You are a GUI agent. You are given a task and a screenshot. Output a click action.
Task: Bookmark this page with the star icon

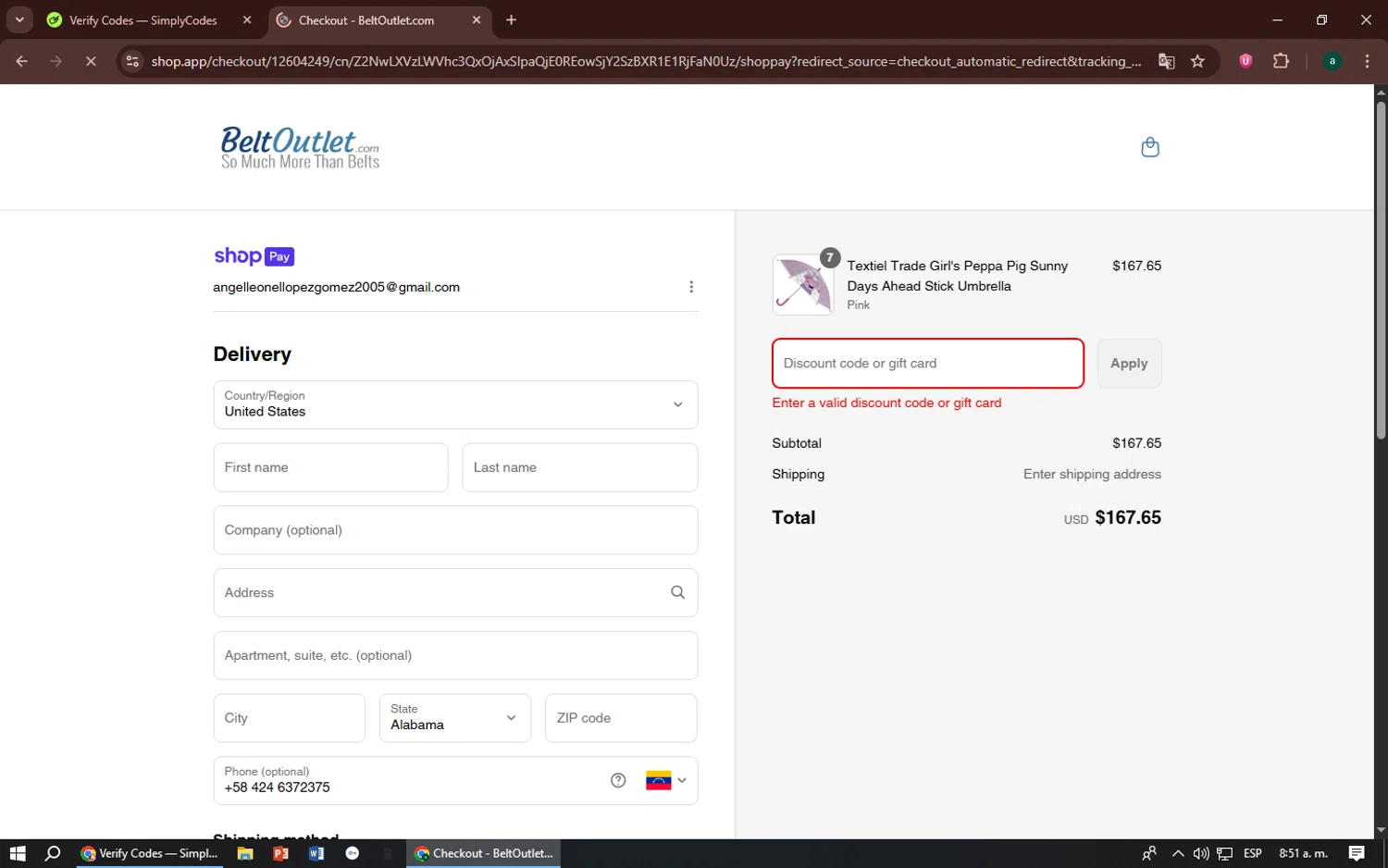pyautogui.click(x=1197, y=61)
